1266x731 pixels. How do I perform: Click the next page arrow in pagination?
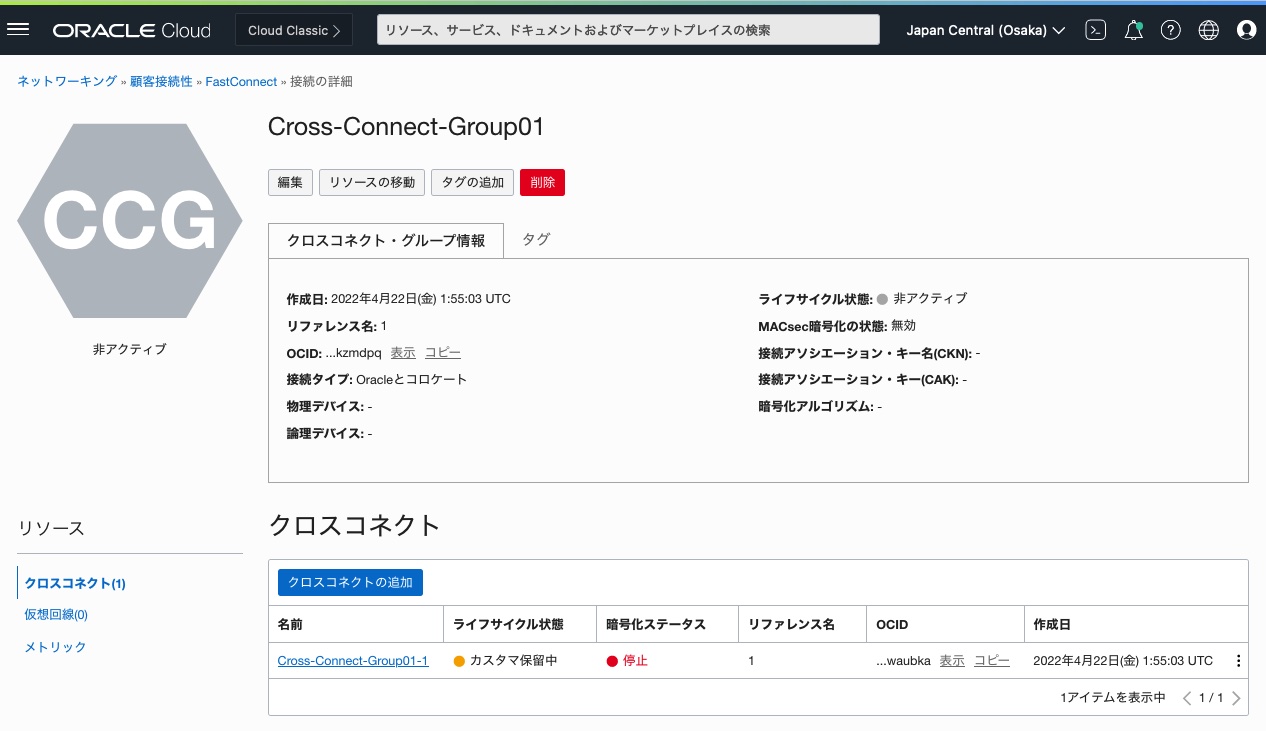(1236, 697)
